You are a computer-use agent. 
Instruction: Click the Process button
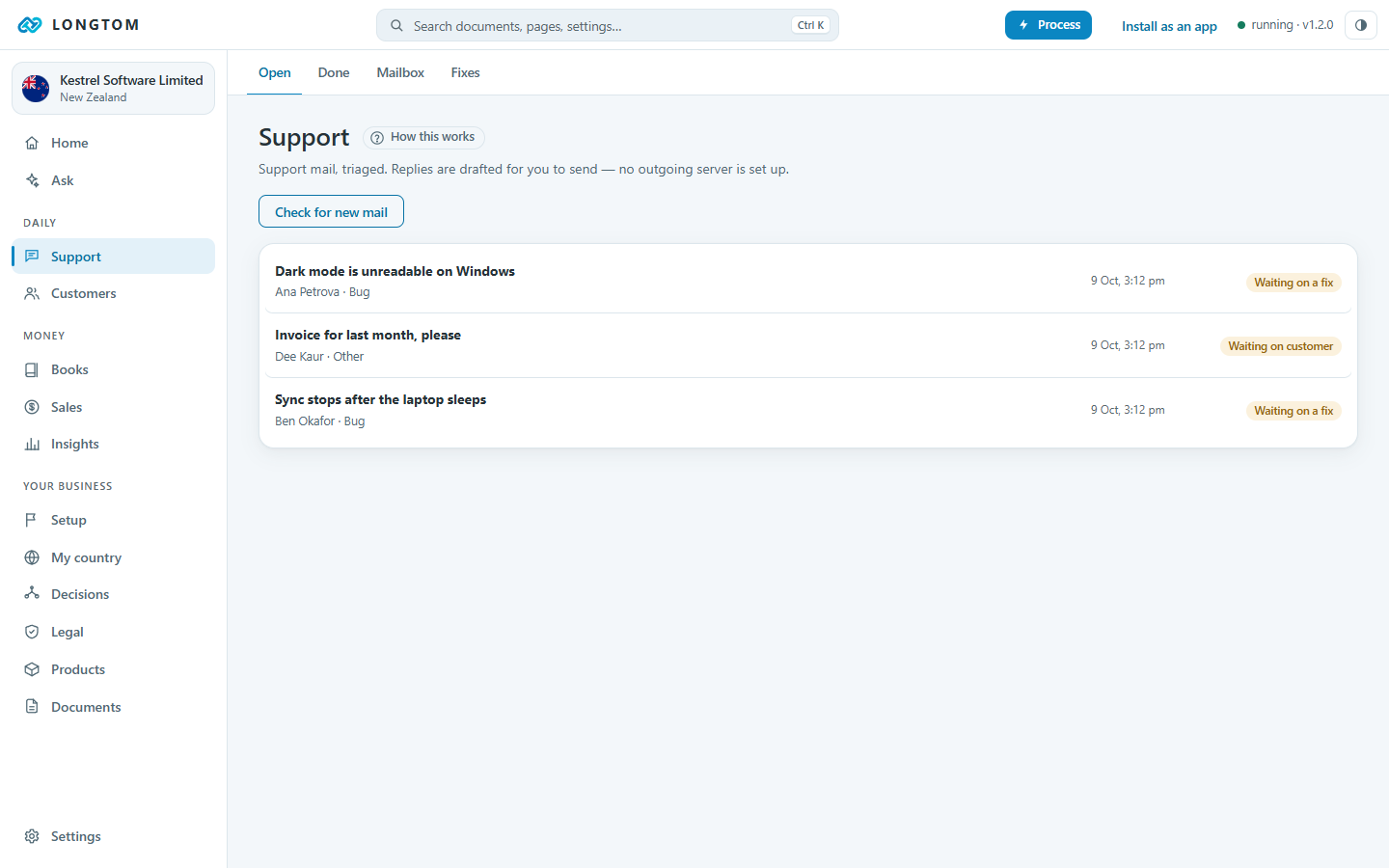click(1049, 25)
